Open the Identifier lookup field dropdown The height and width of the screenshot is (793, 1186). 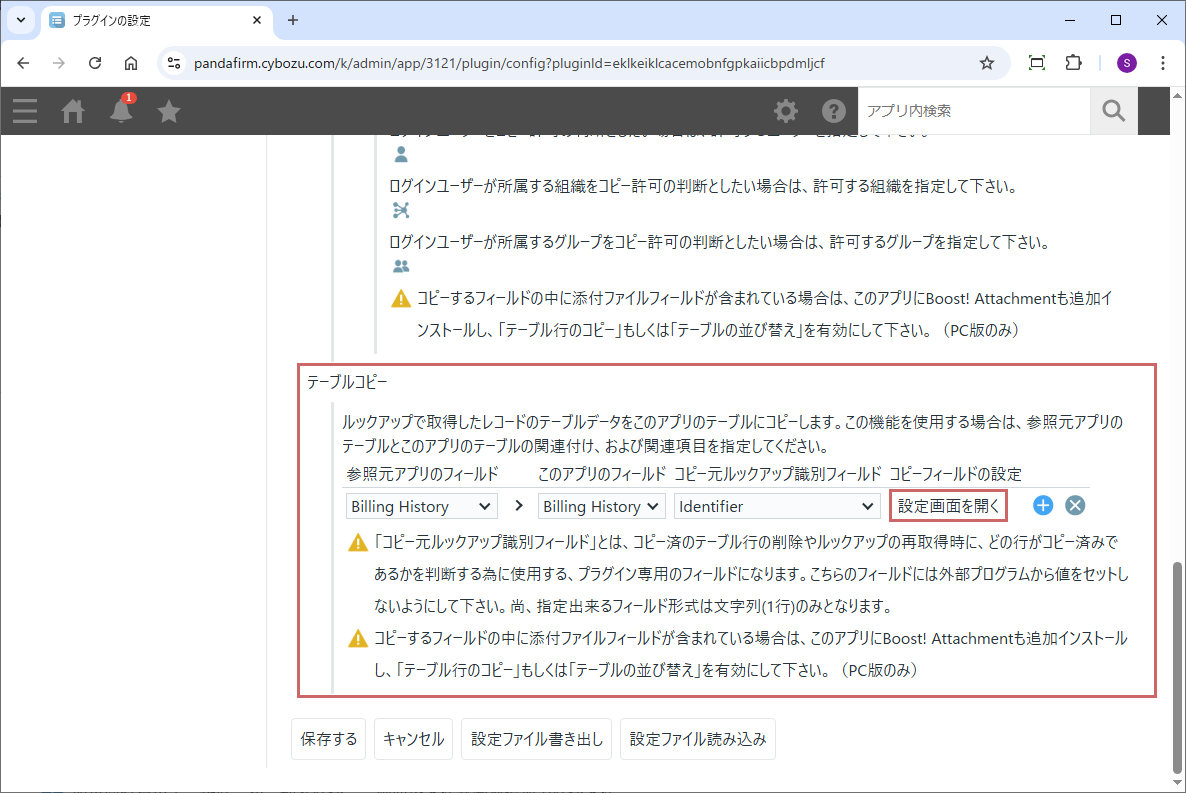coord(777,506)
